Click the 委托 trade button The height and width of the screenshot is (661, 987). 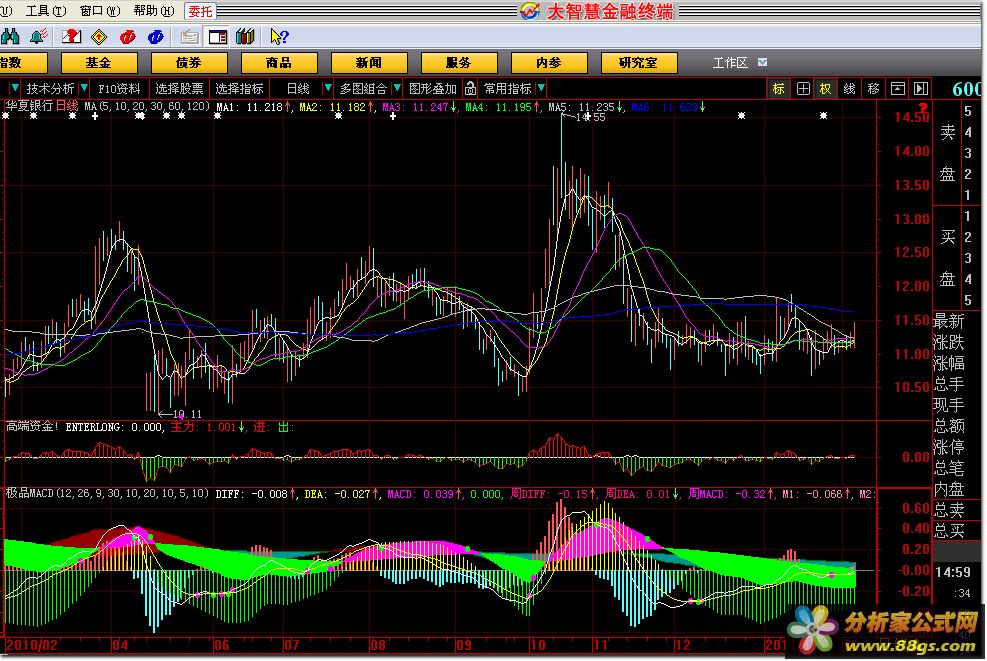tap(200, 11)
